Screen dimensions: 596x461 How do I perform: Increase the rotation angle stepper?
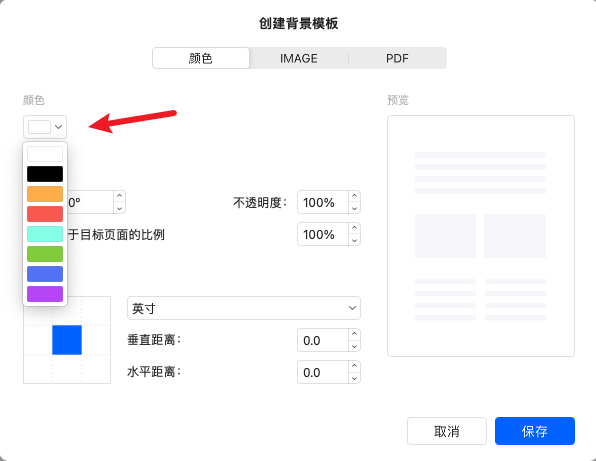coord(119,196)
